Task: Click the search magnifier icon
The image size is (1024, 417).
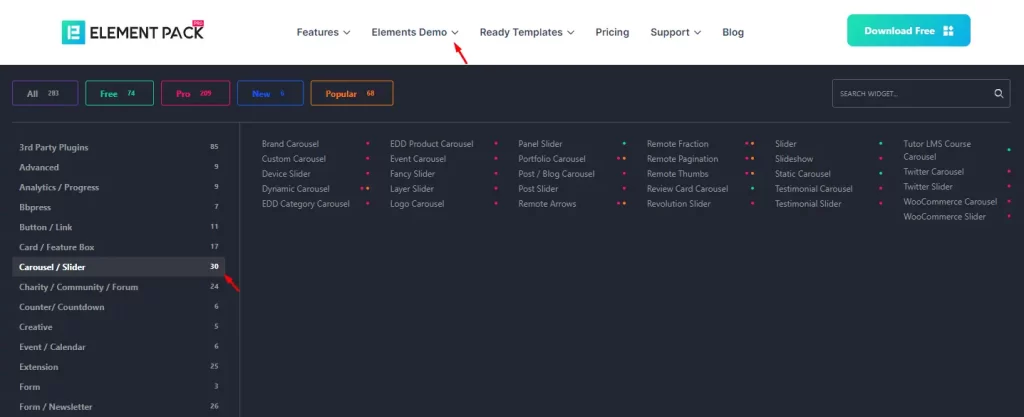Action: [x=999, y=93]
